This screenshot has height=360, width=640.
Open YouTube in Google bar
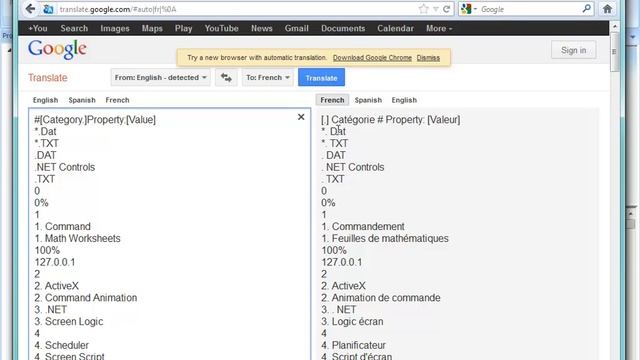(222, 28)
